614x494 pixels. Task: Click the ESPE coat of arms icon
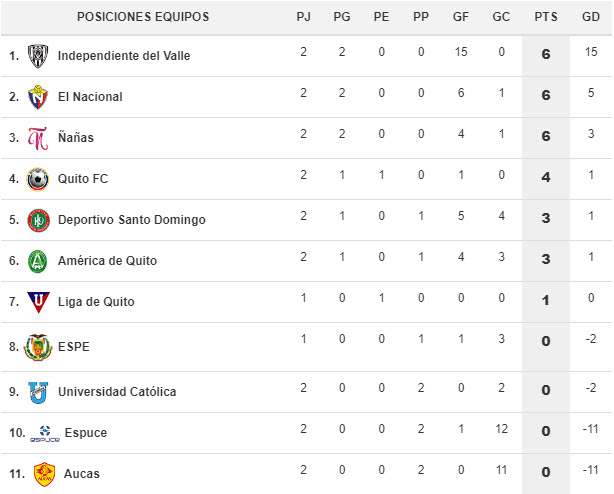[38, 347]
